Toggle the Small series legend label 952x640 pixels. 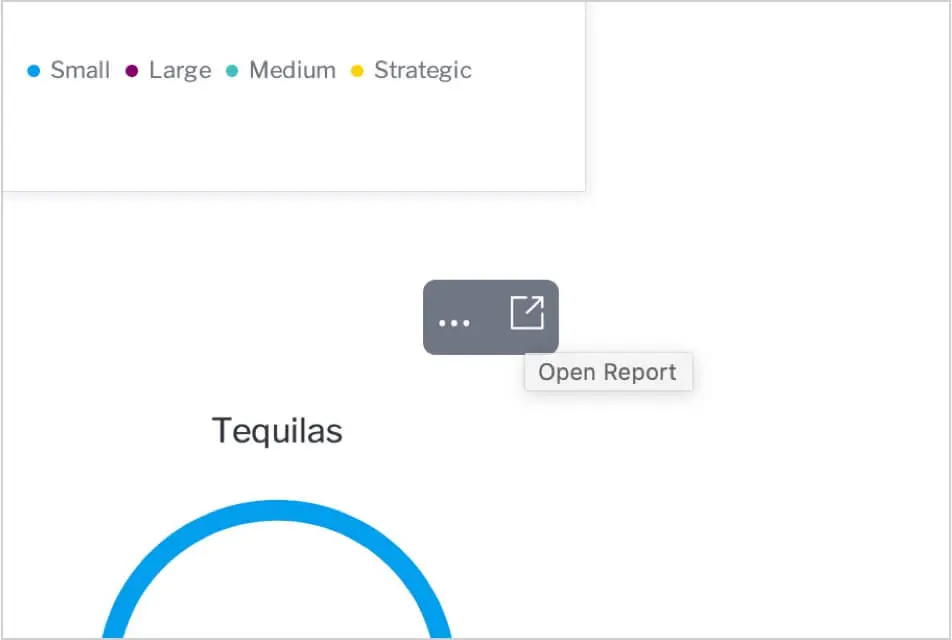point(80,71)
